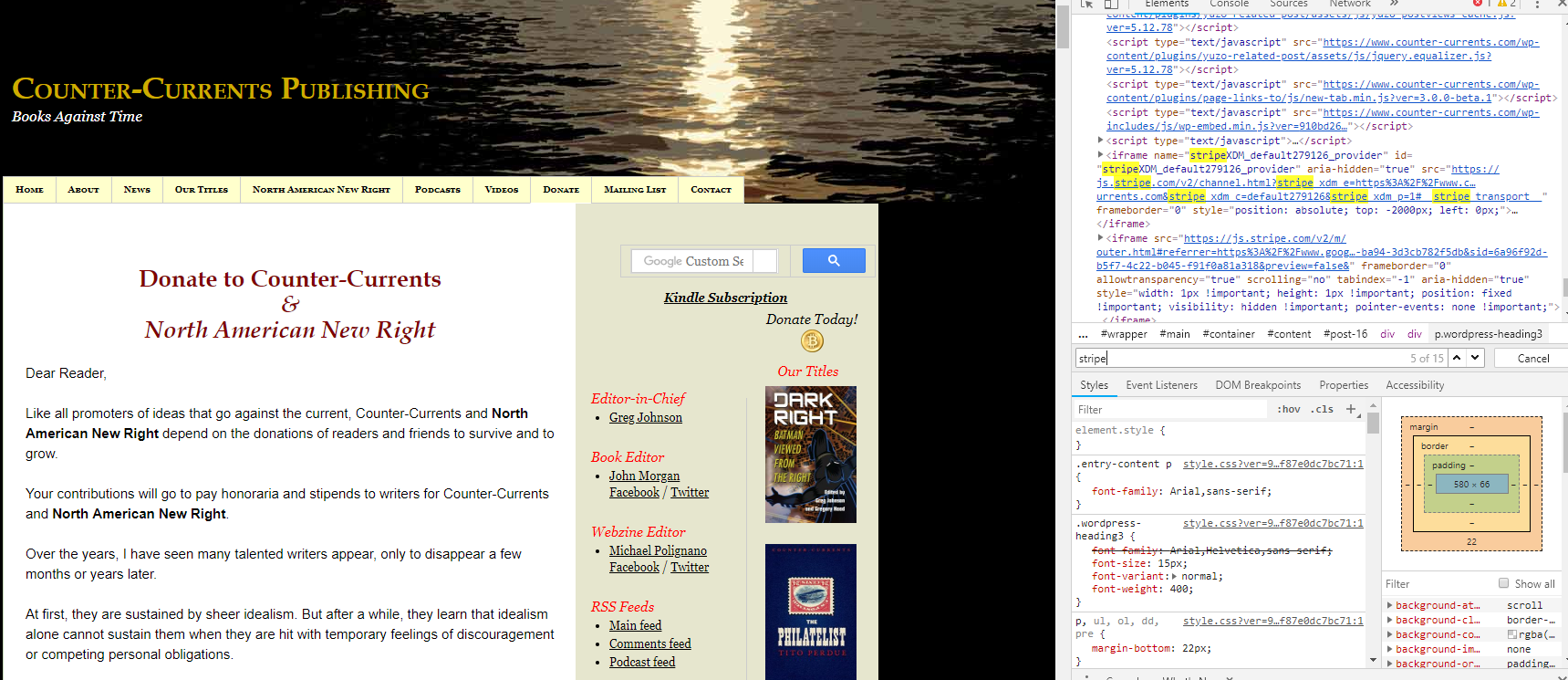Open Michael Polignano's Facebook link
1568x680 pixels.
(634, 567)
